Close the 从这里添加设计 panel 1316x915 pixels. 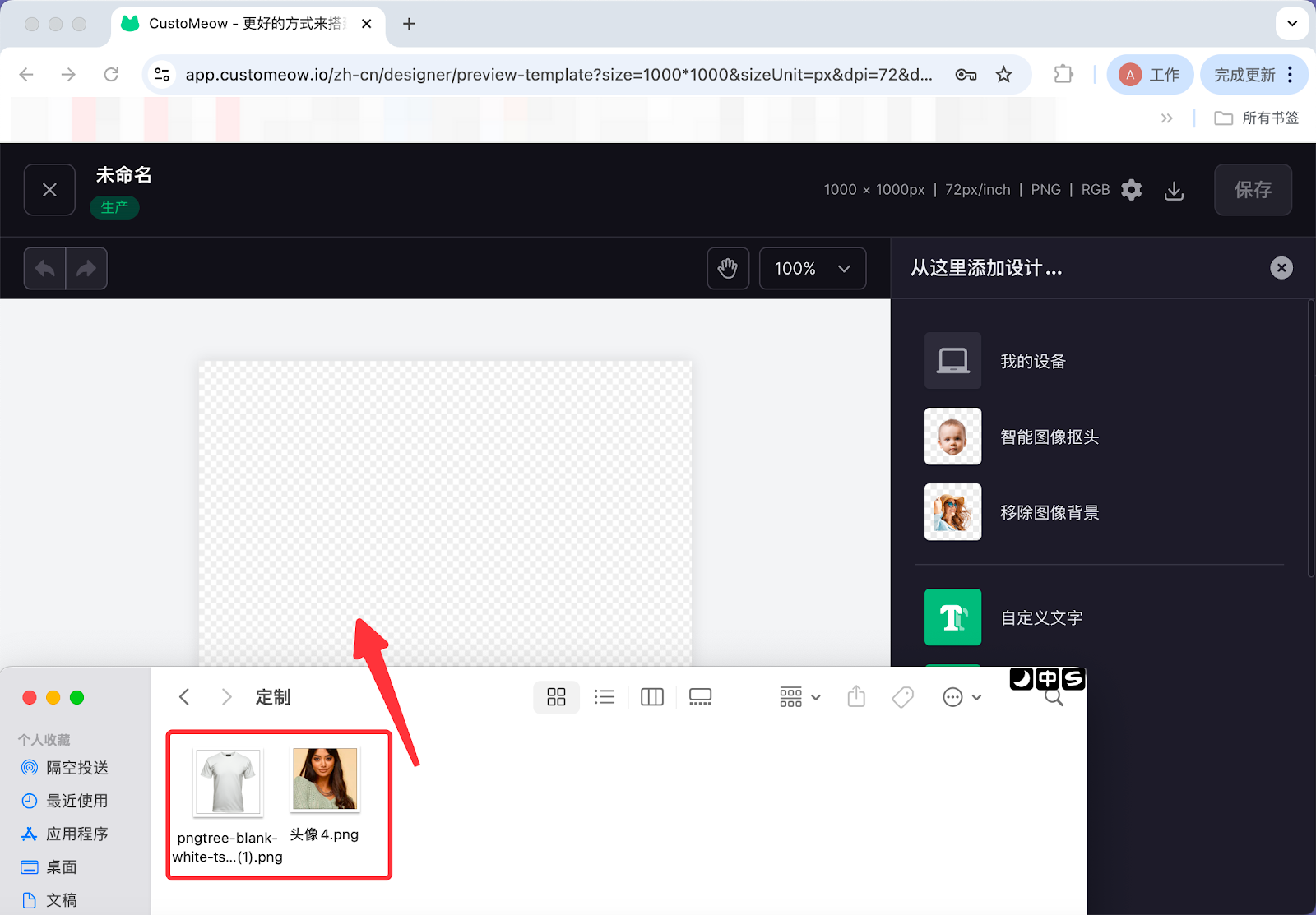(1281, 268)
